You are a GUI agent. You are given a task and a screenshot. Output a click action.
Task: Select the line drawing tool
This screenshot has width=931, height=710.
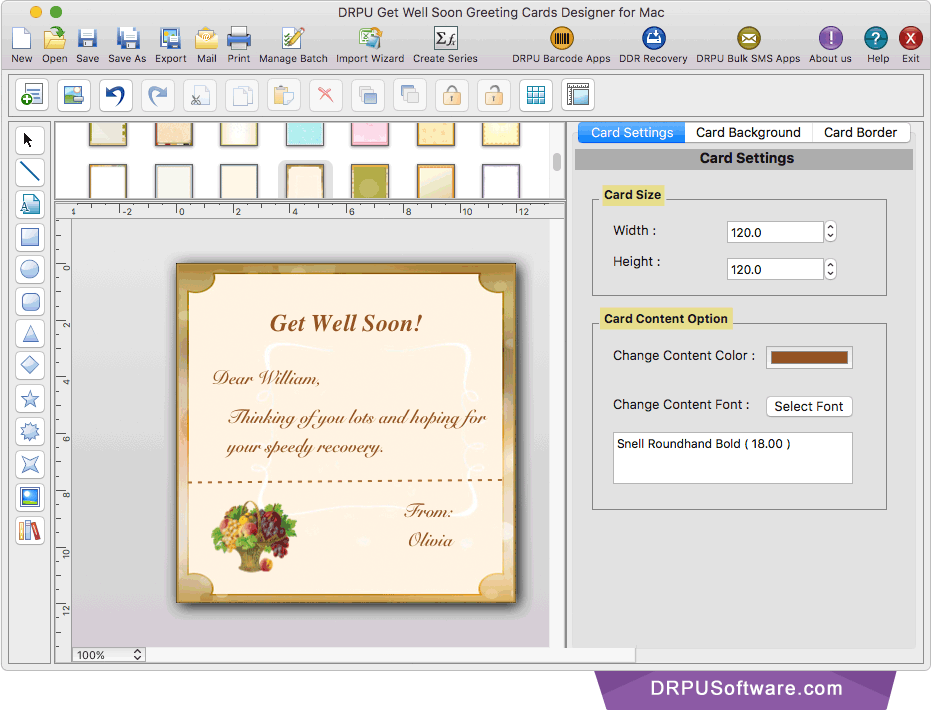pyautogui.click(x=30, y=172)
